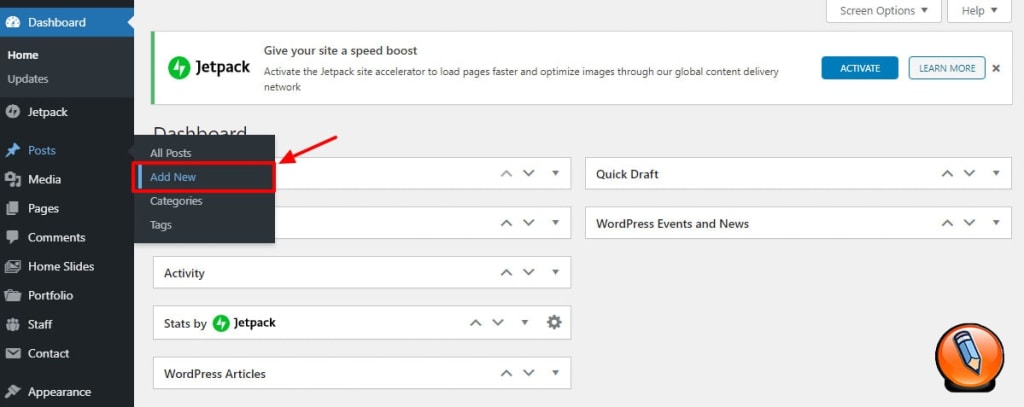Toggle Activity panel collapse triangle
Image resolution: width=1024 pixels, height=407 pixels.
[555, 272]
